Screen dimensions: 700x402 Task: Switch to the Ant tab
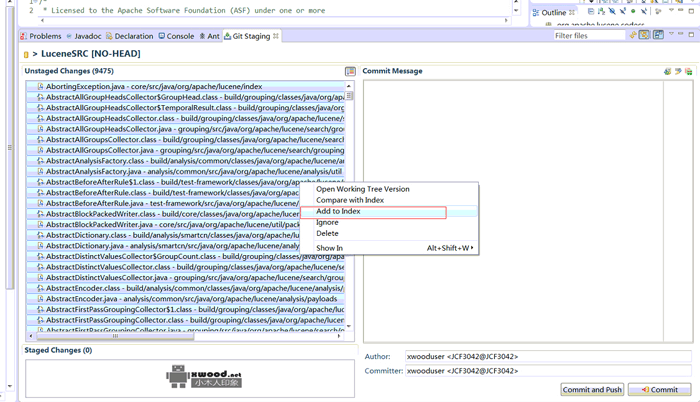pyautogui.click(x=209, y=36)
